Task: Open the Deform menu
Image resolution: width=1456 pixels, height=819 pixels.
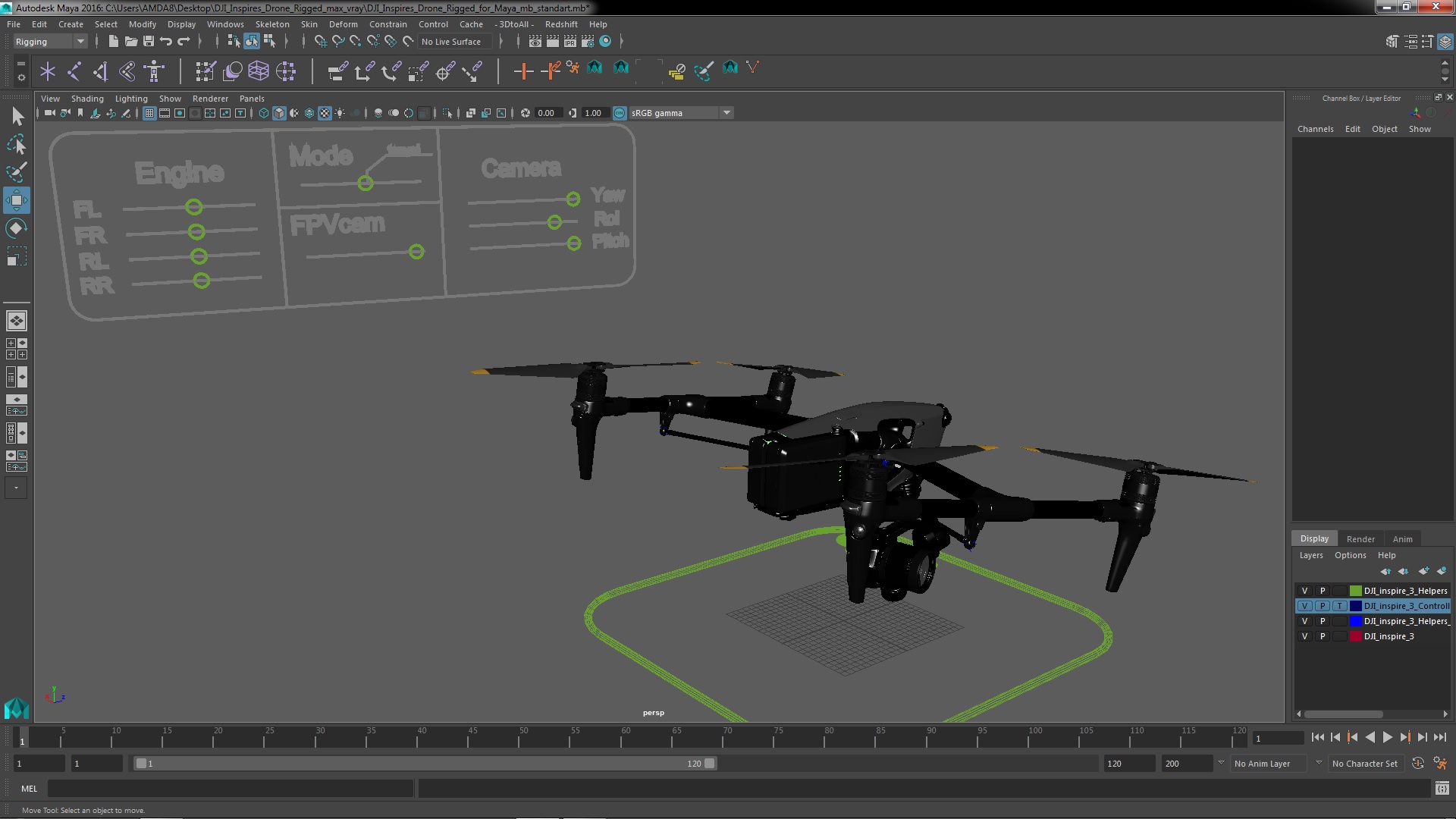Action: pyautogui.click(x=343, y=24)
